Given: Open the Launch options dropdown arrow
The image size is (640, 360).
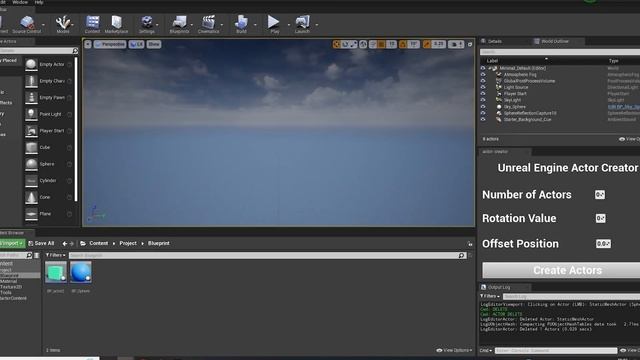Looking at the screenshot, I should tap(317, 25).
